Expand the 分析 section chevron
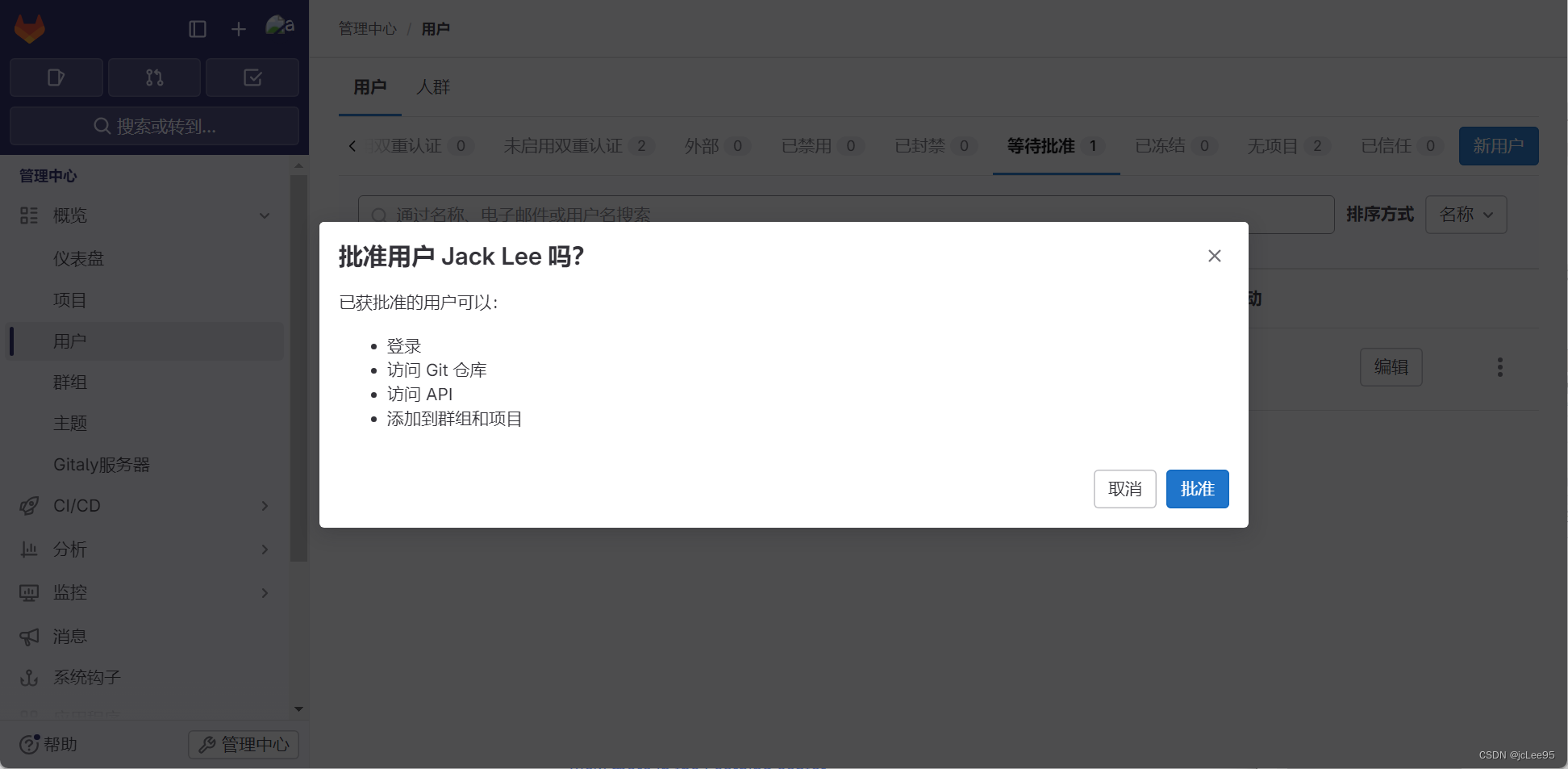 point(265,550)
